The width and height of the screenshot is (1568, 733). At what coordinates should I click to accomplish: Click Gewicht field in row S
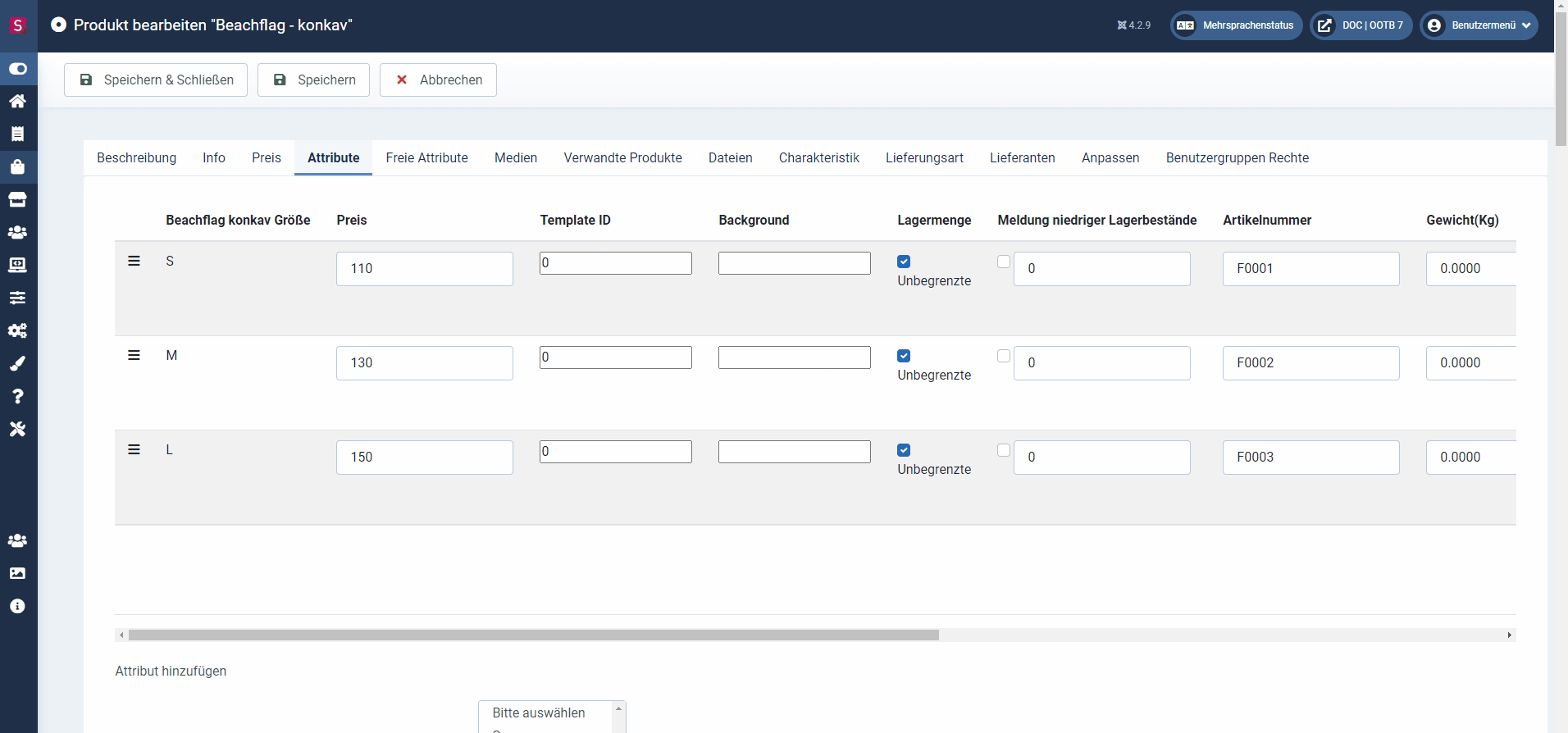pos(1471,269)
